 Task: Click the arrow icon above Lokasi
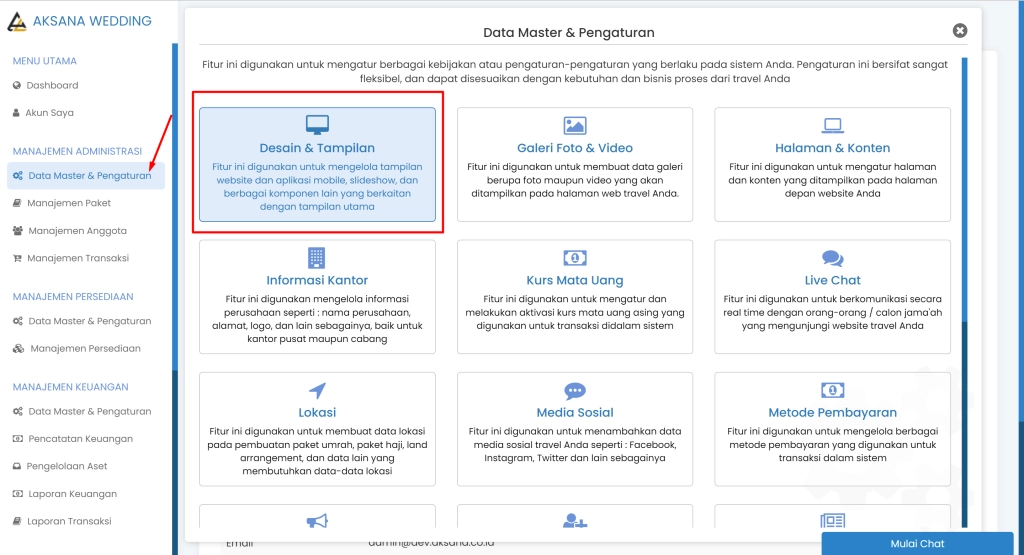tap(317, 390)
